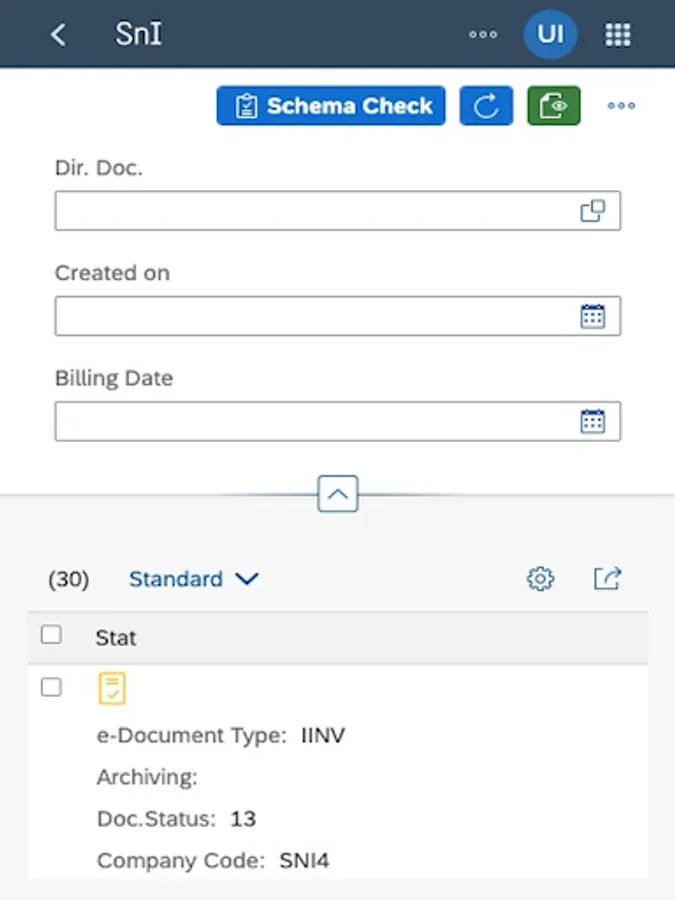Click the Stat column header

pos(116,638)
